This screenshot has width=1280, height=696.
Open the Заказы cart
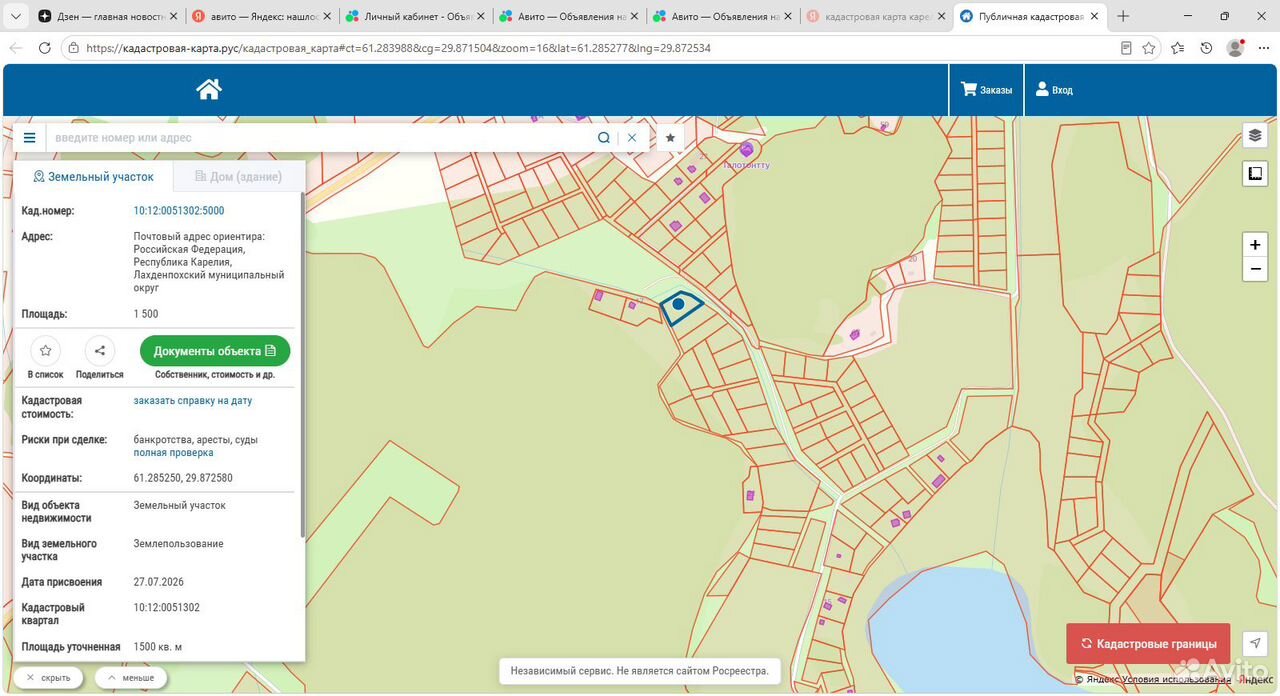coord(986,90)
